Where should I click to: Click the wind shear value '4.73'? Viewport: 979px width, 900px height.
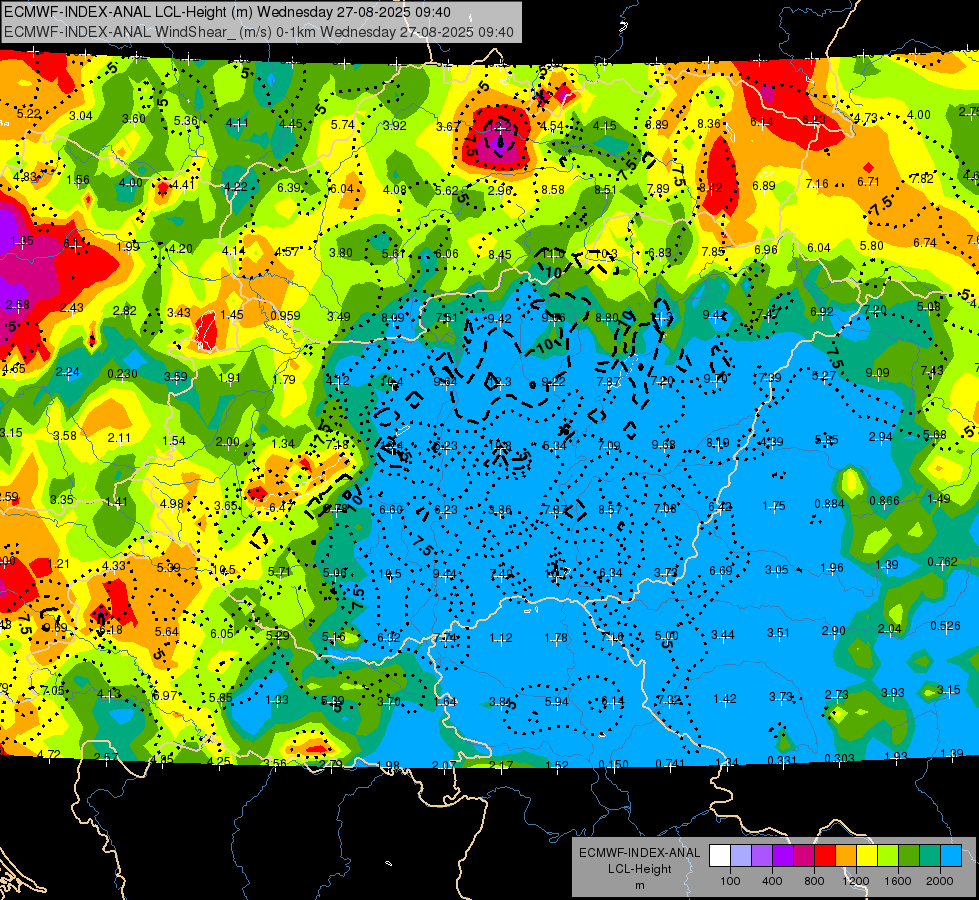point(866,117)
